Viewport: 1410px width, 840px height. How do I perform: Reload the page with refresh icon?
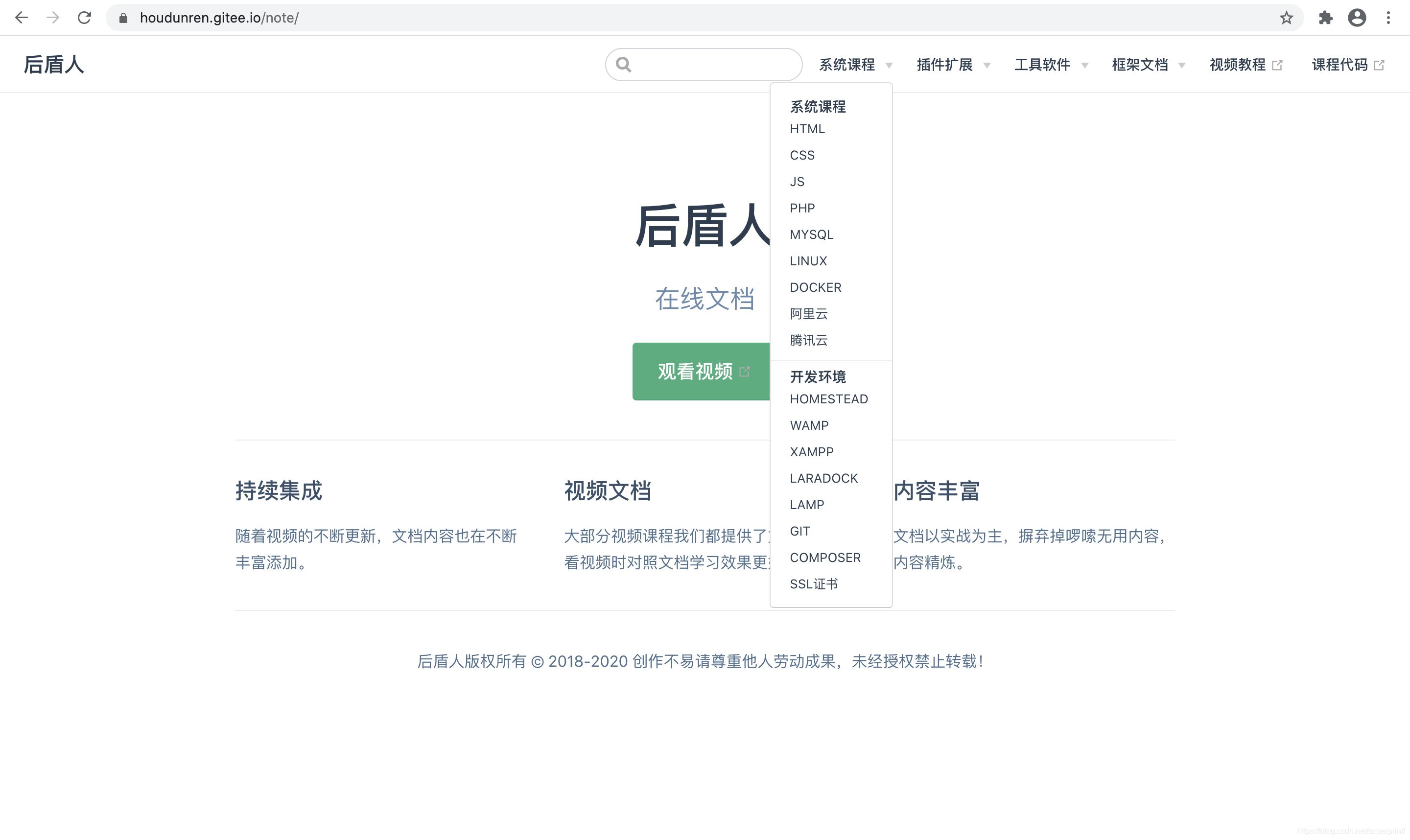click(84, 18)
